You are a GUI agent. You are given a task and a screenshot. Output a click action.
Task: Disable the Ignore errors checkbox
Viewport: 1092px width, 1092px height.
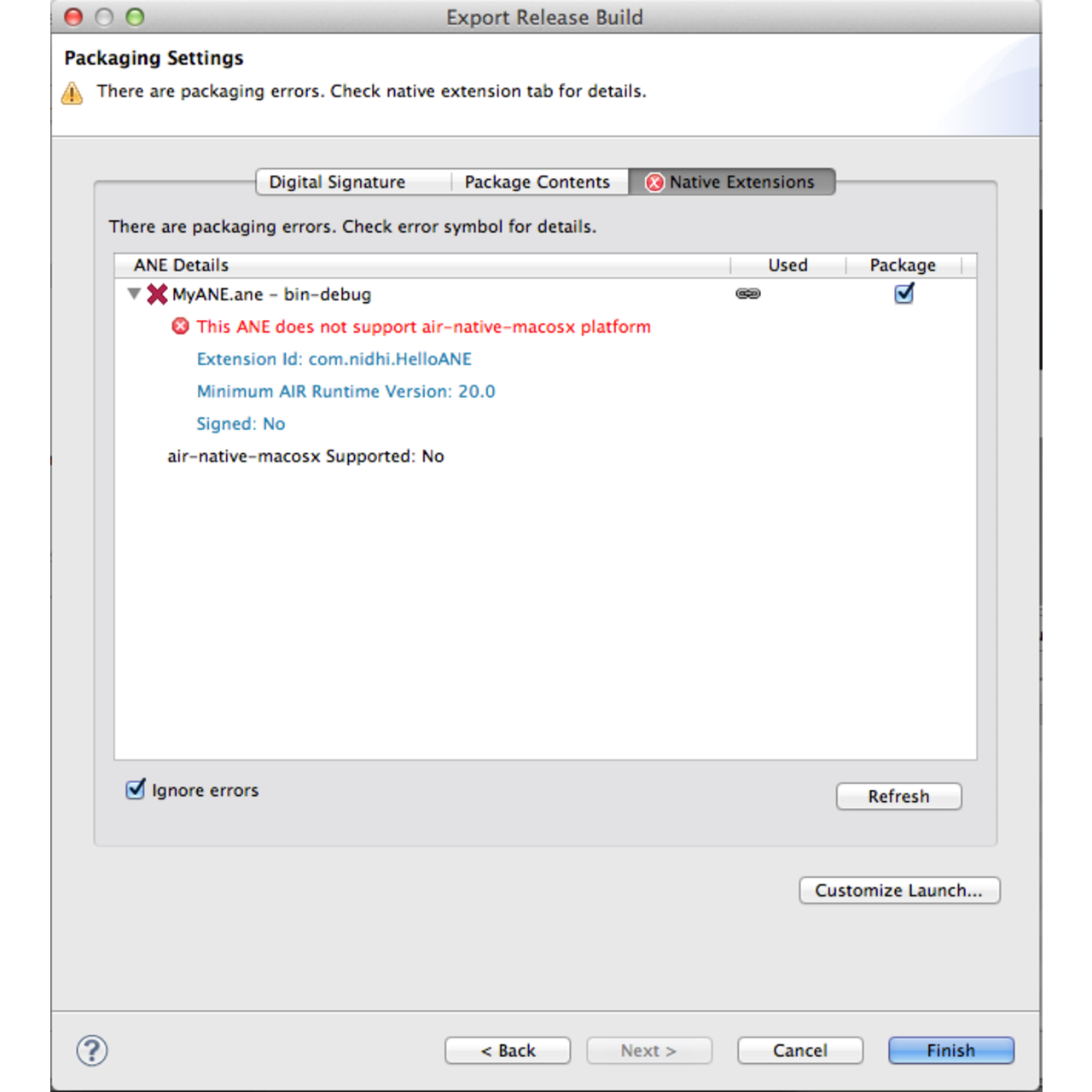[x=135, y=790]
